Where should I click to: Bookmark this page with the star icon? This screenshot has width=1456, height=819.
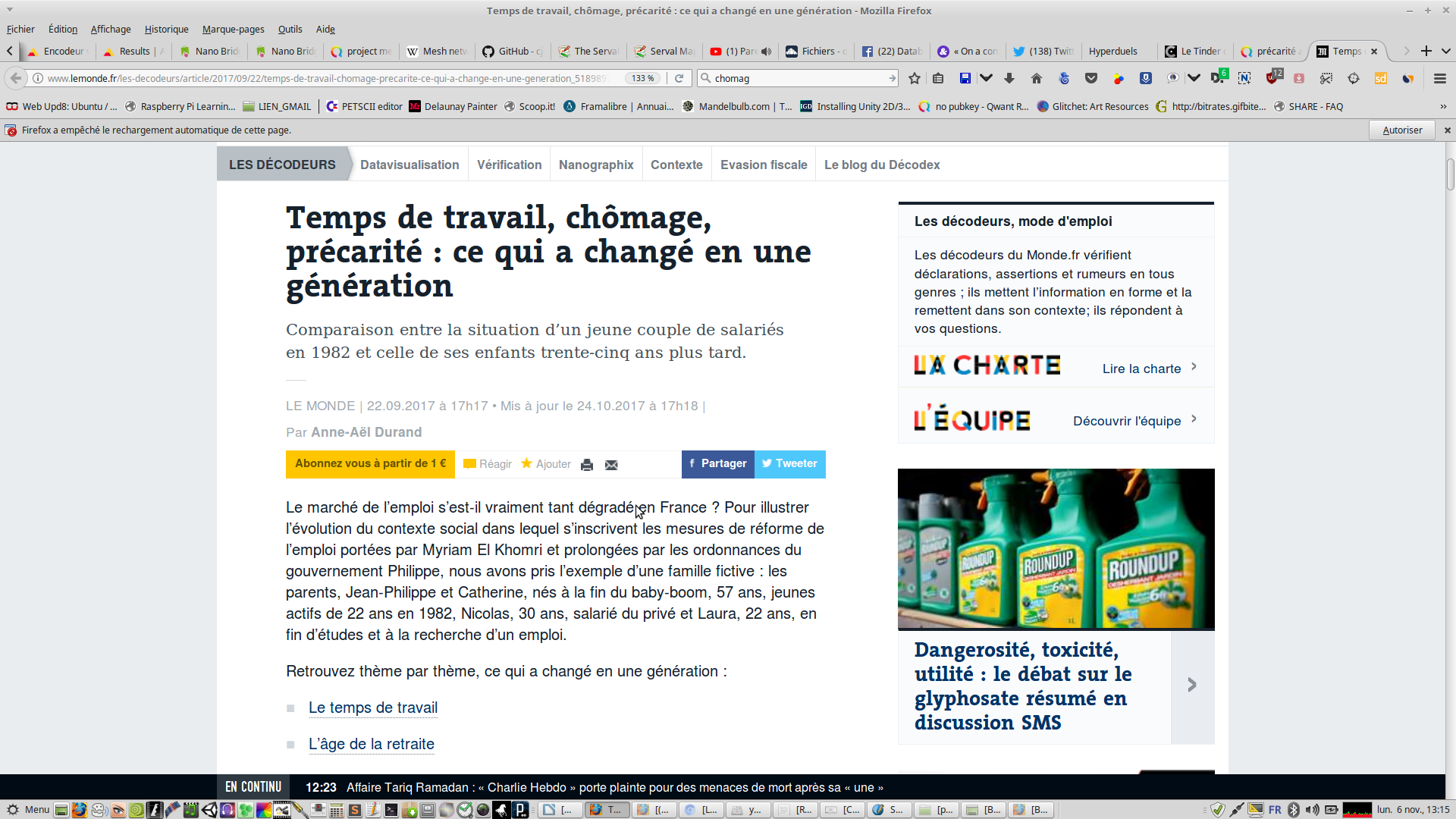(915, 78)
